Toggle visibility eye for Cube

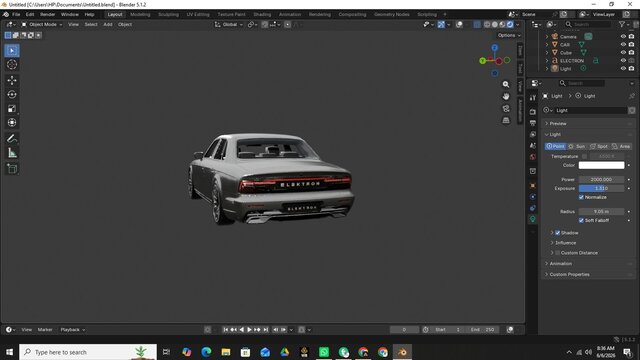623,53
